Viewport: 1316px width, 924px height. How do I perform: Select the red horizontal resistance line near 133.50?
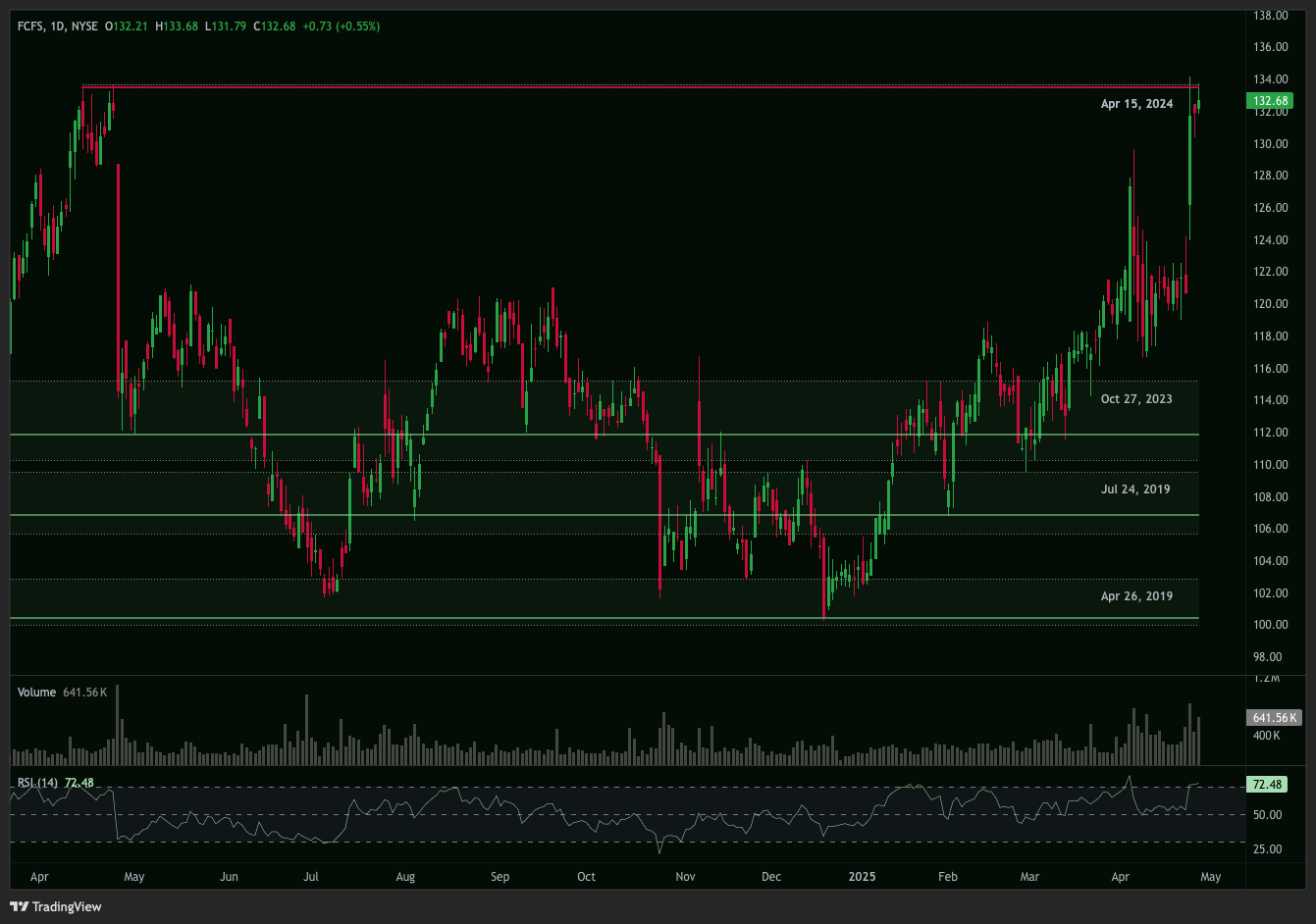[640, 87]
